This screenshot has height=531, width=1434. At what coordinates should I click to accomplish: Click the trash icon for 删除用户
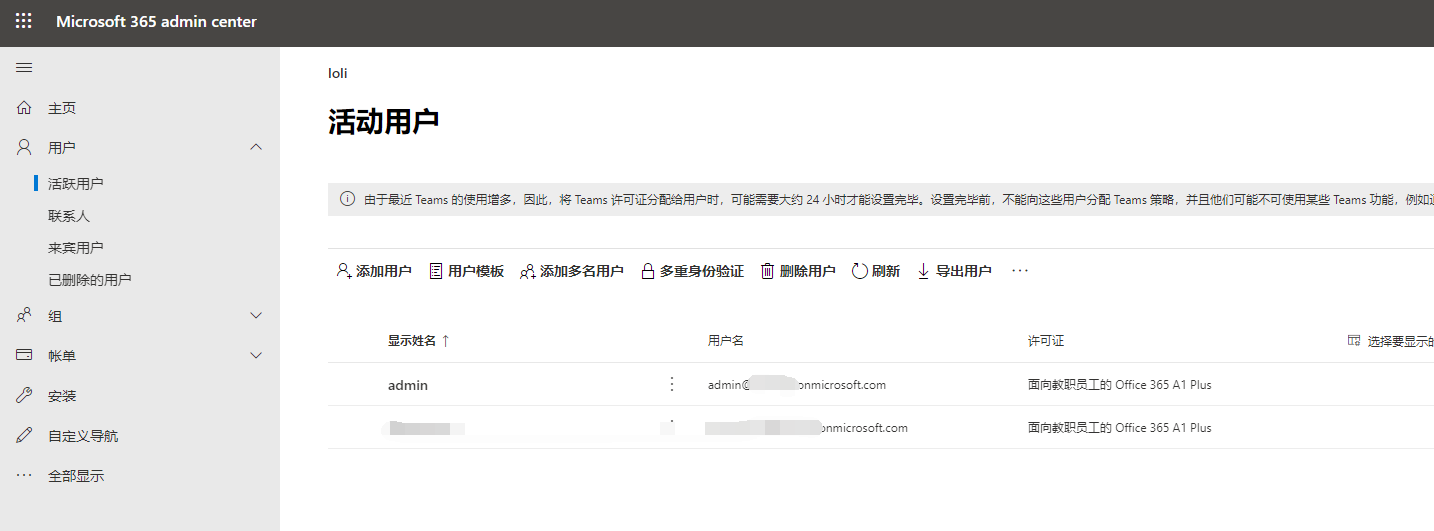coord(767,271)
